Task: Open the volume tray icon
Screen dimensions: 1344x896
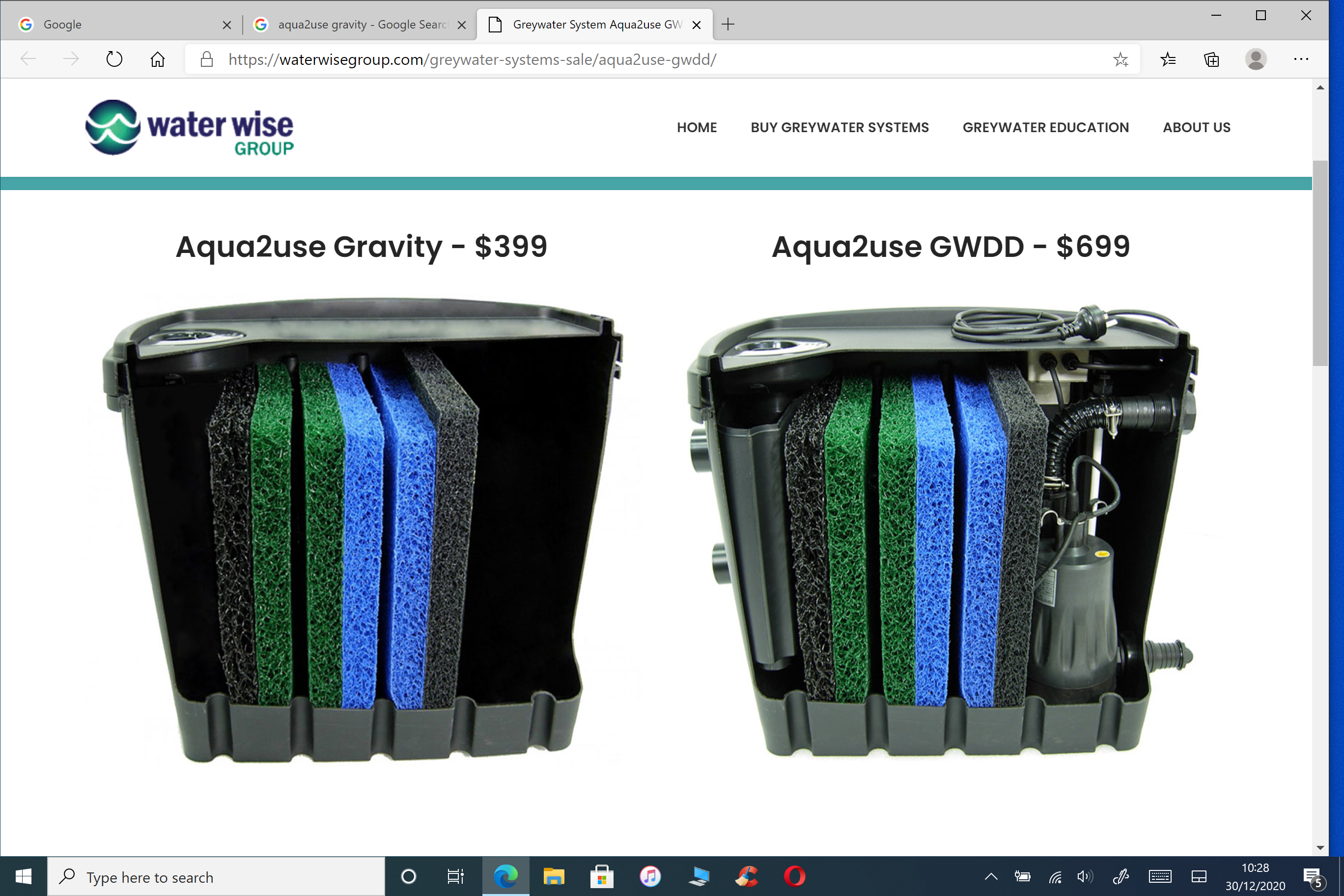Action: pyautogui.click(x=1085, y=876)
